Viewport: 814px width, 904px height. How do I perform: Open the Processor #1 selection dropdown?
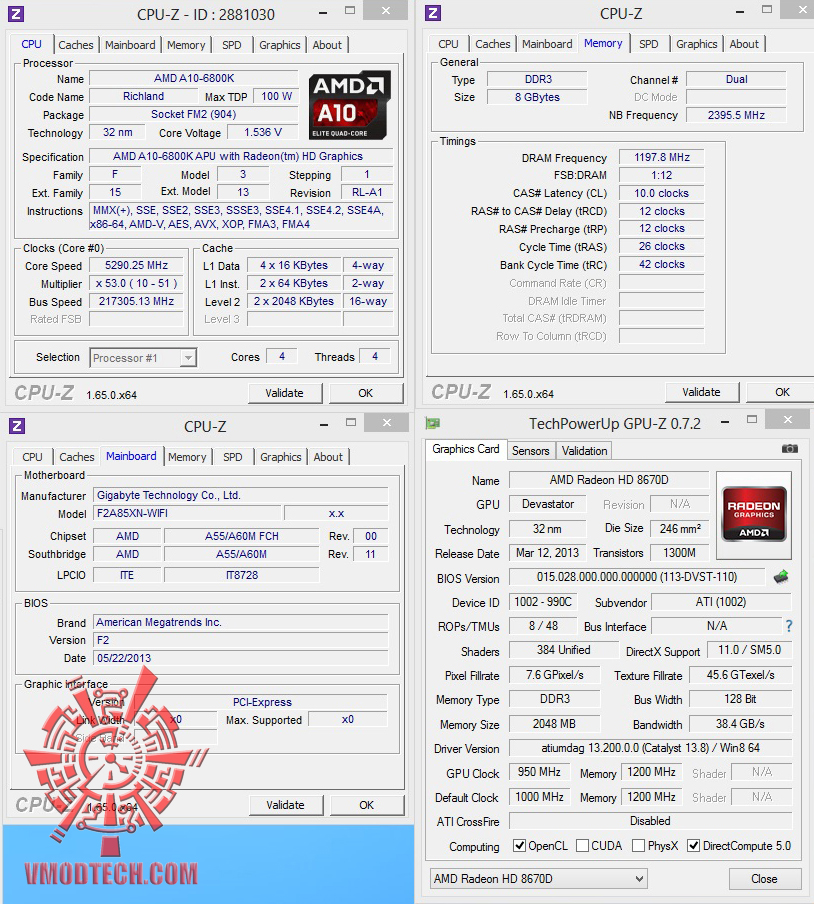point(143,358)
